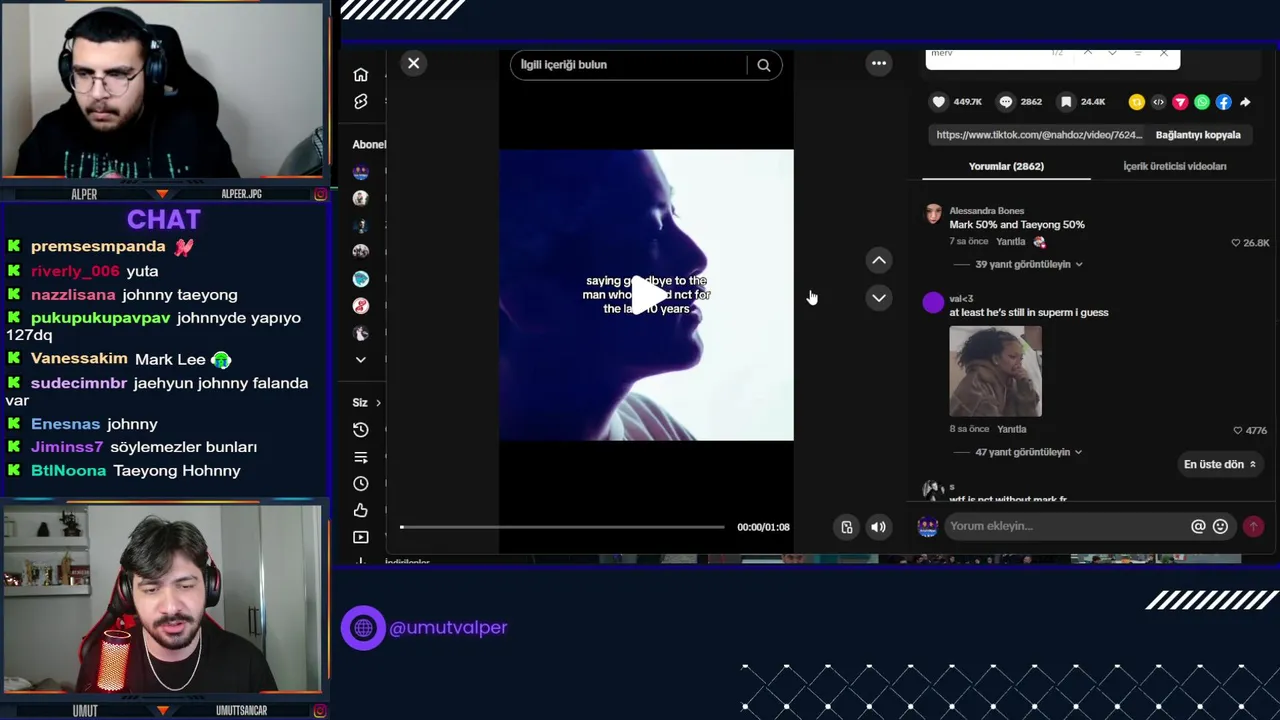Click Alessandra Bones username text
The image size is (1280, 720).
[986, 211]
